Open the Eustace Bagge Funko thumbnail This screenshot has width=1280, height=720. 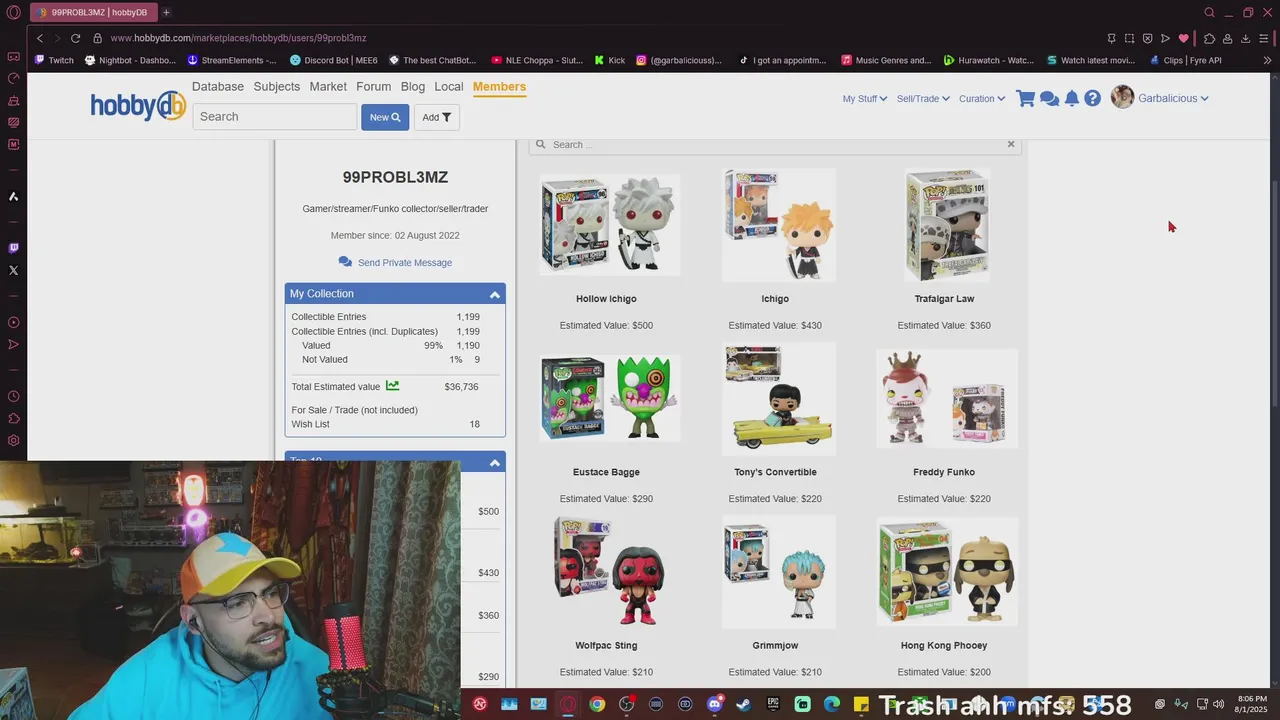click(609, 398)
